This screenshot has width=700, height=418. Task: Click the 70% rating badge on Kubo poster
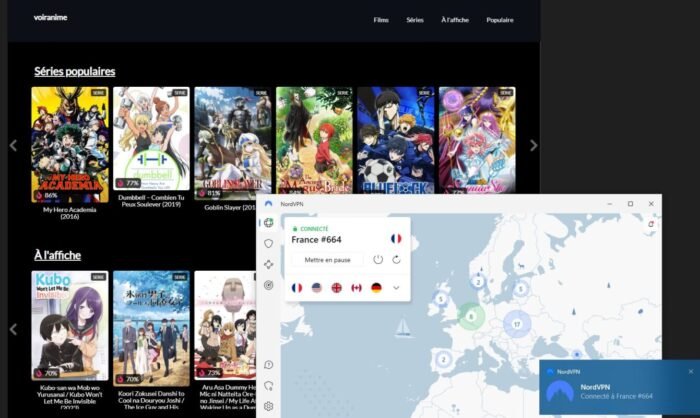tap(47, 373)
